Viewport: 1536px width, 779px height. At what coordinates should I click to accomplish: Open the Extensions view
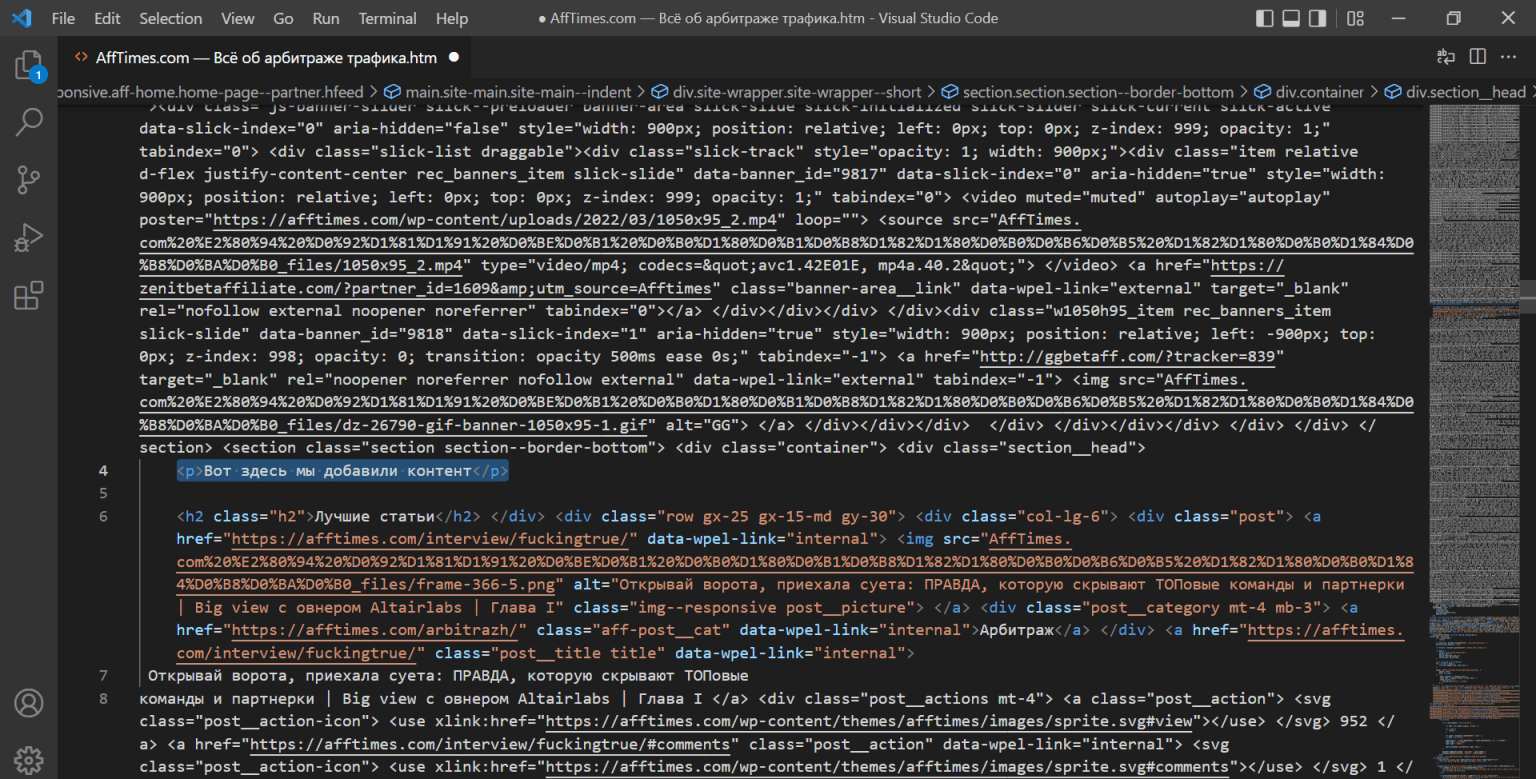pos(28,296)
